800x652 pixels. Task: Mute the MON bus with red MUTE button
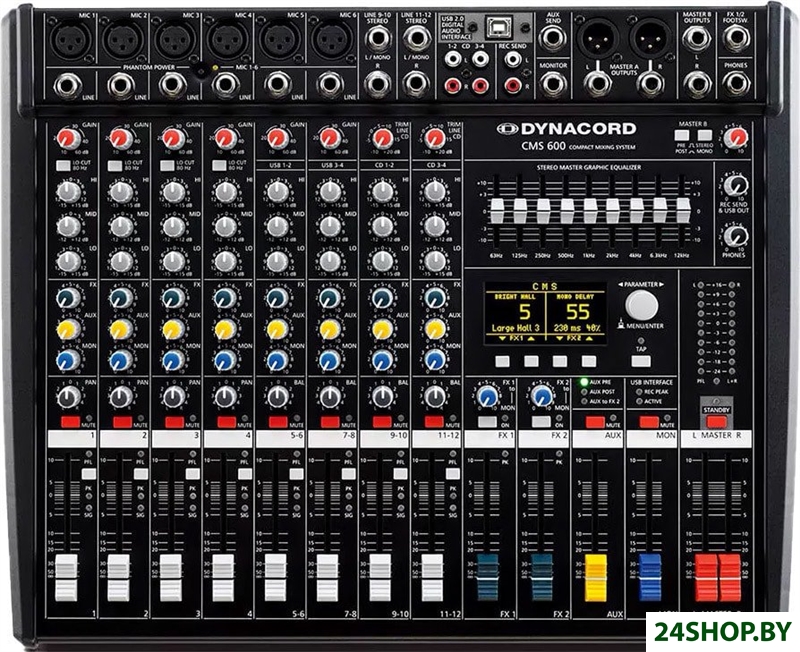(x=649, y=422)
